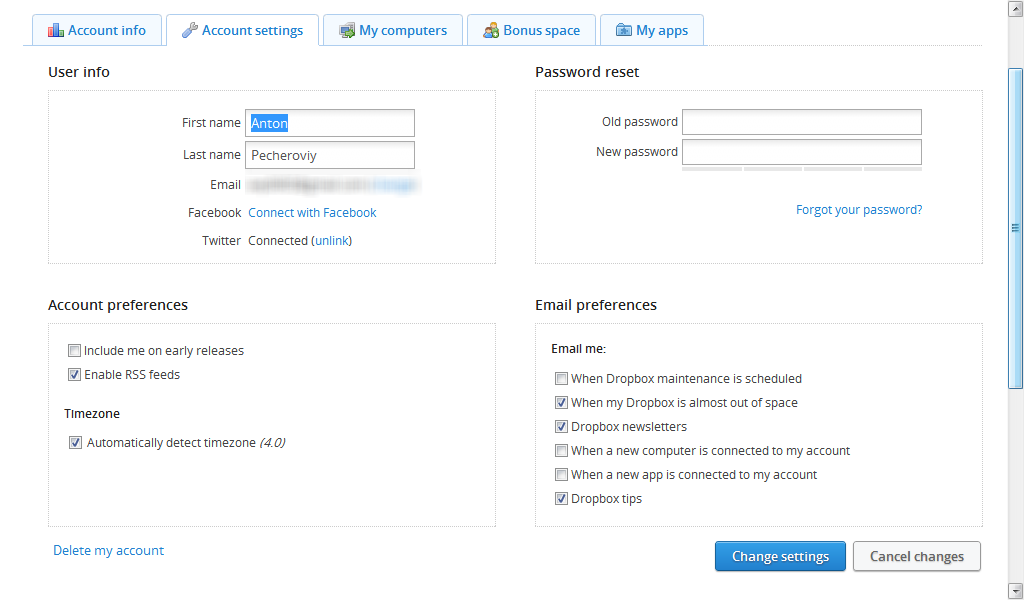Unlink the connected Twitter account

[x=332, y=241]
